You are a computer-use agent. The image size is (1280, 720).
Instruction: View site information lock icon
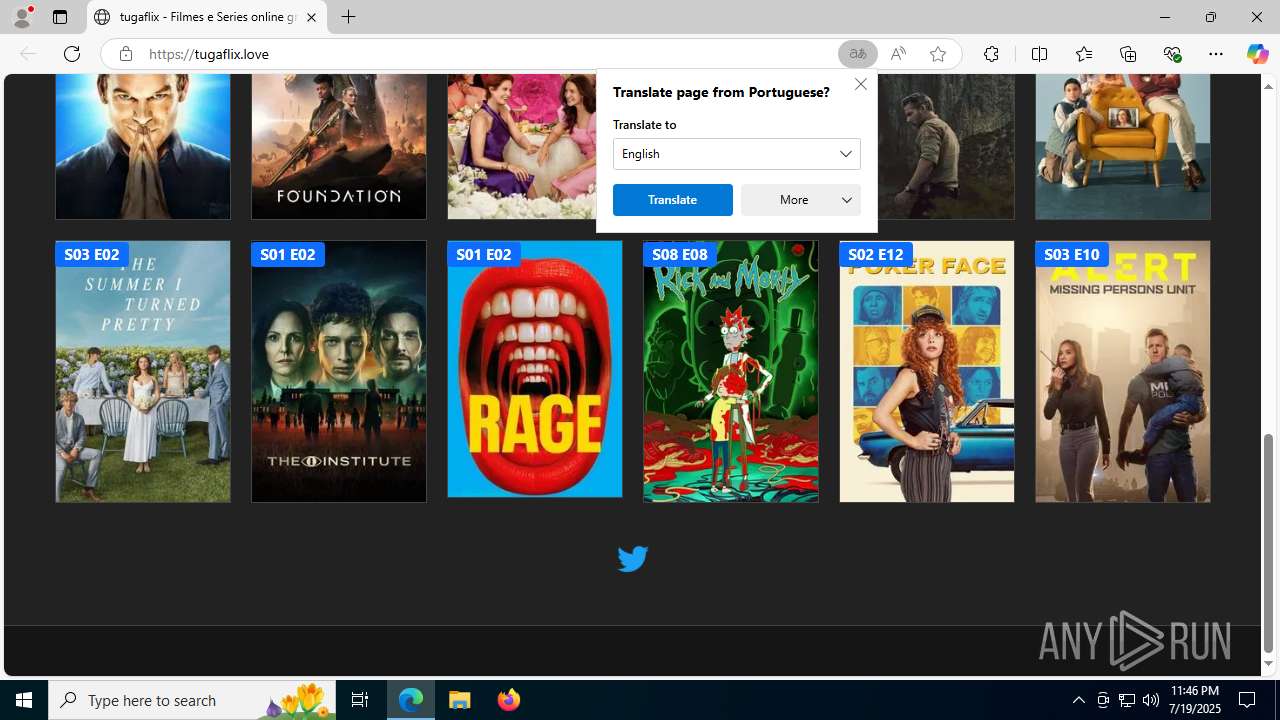coord(125,54)
